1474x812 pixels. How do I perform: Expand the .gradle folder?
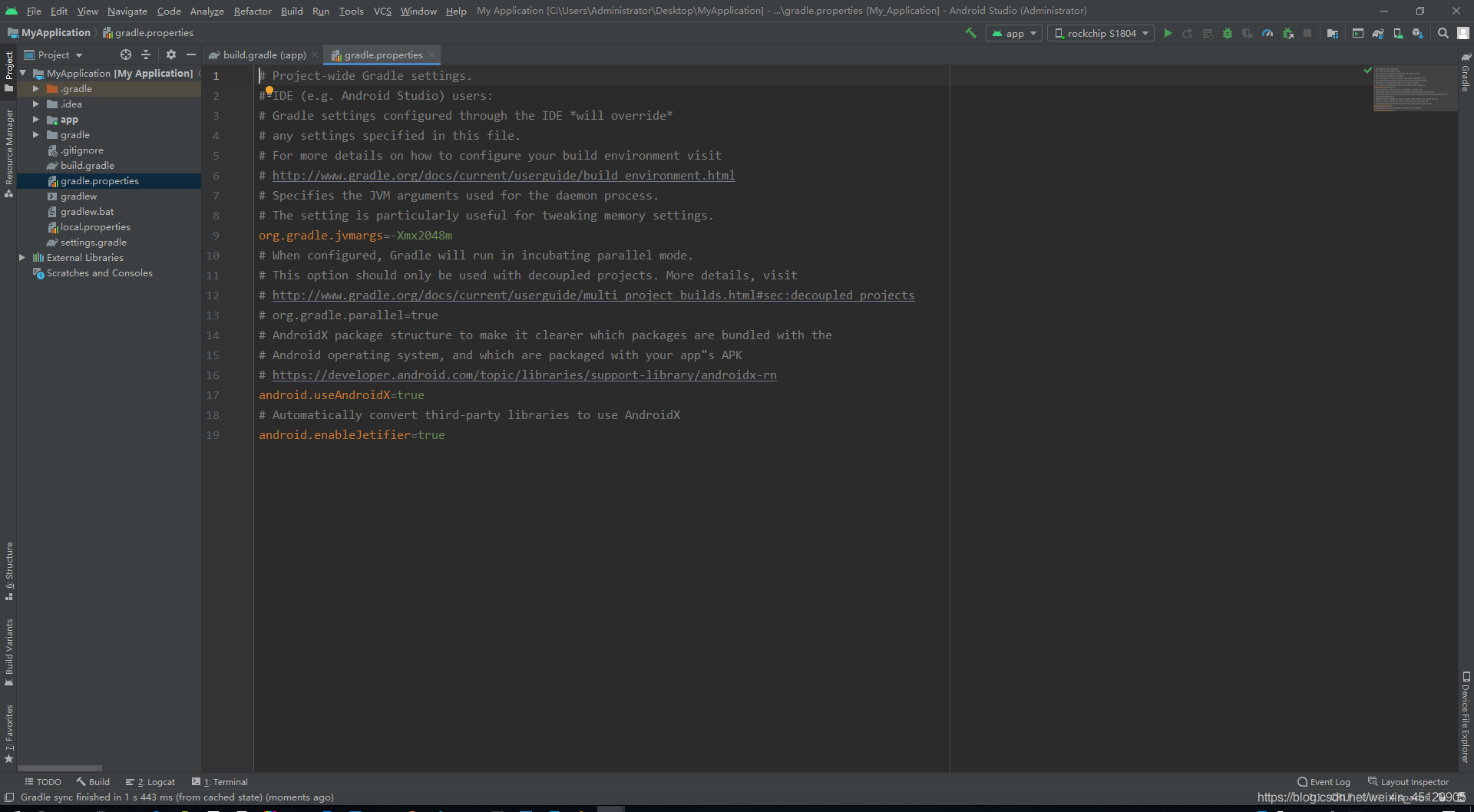coord(35,88)
